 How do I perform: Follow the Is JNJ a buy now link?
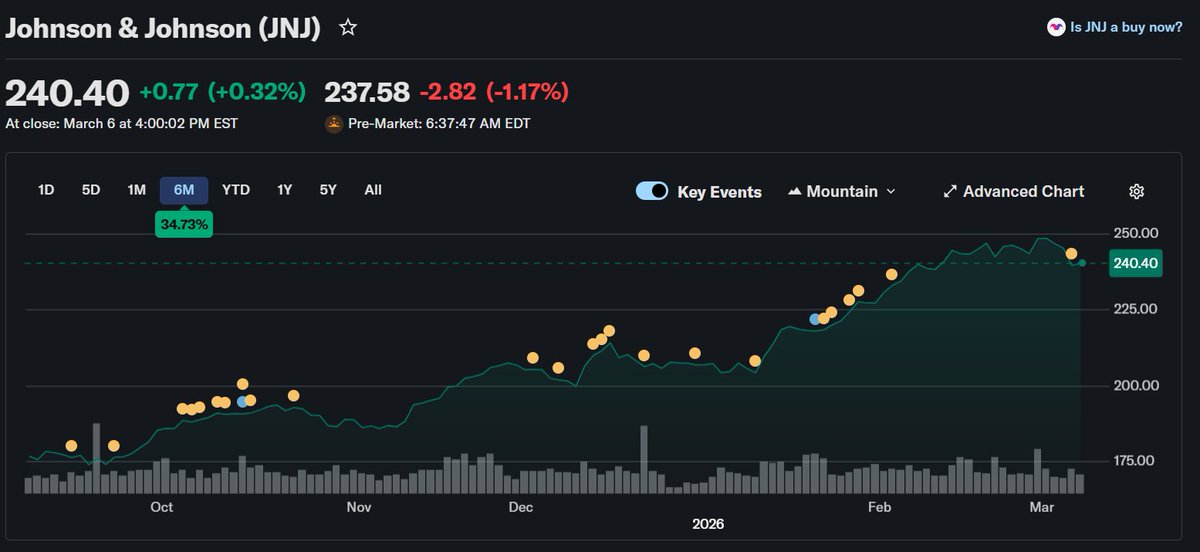(1126, 27)
